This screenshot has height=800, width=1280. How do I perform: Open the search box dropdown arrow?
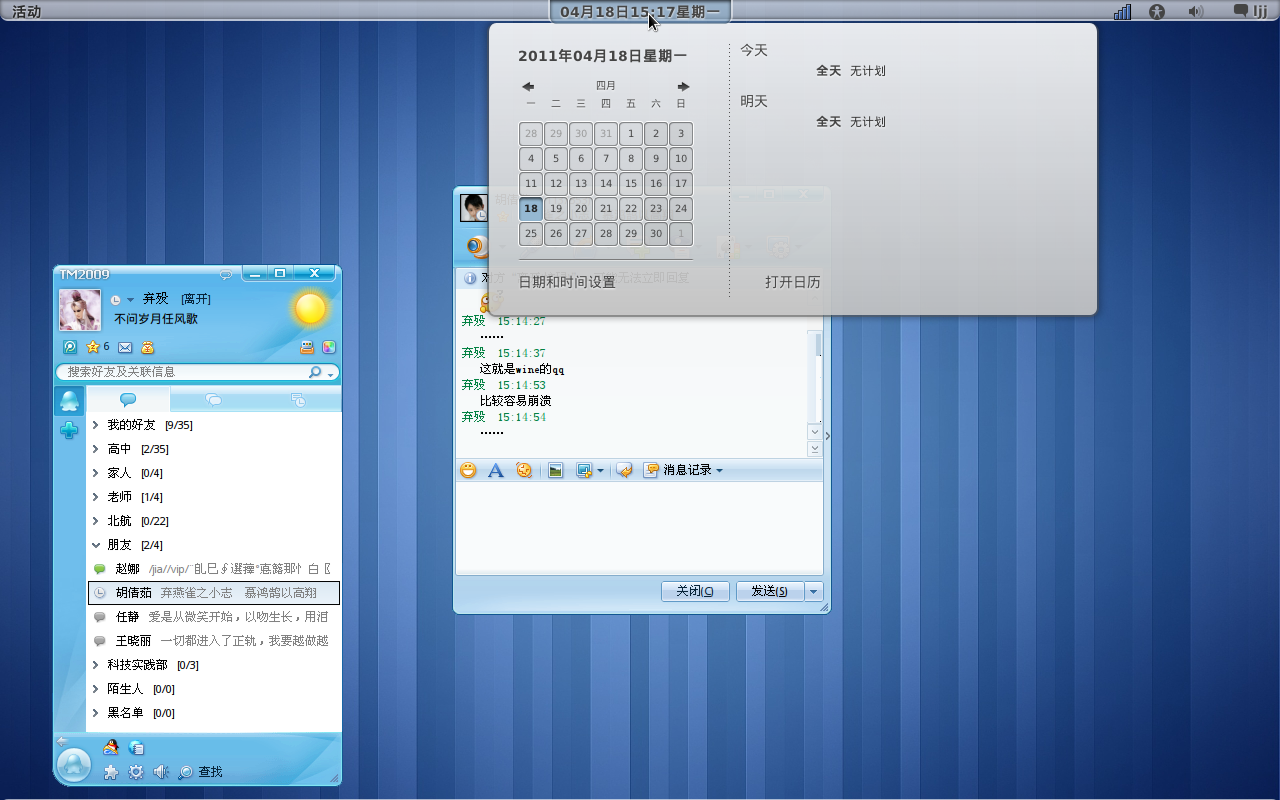pos(330,373)
